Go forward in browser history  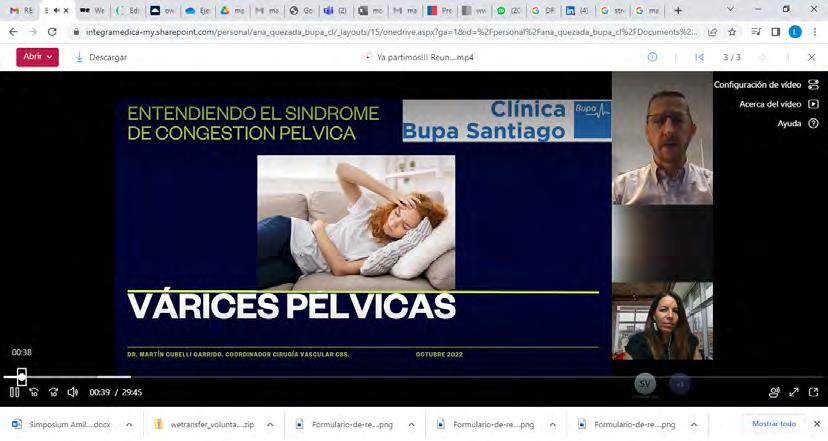[33, 32]
